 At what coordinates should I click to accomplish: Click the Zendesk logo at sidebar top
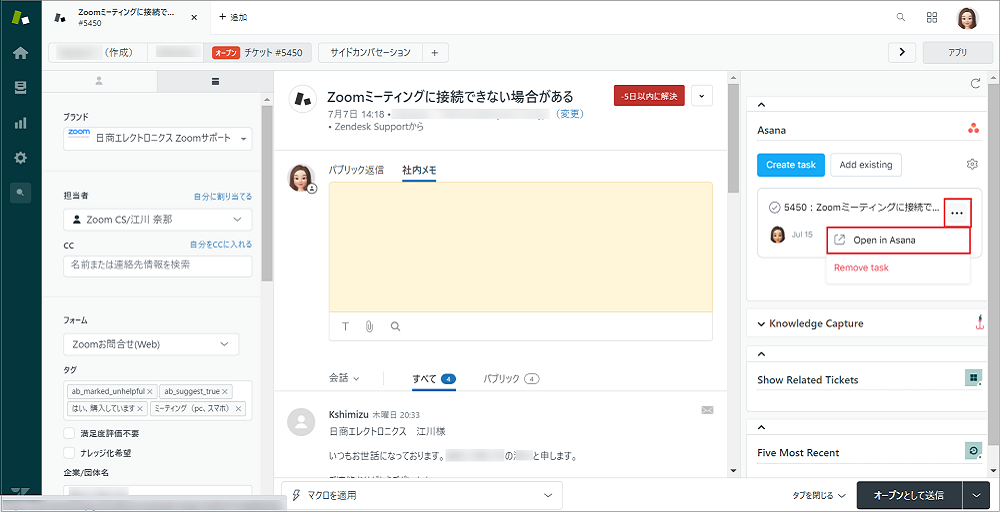(20, 17)
